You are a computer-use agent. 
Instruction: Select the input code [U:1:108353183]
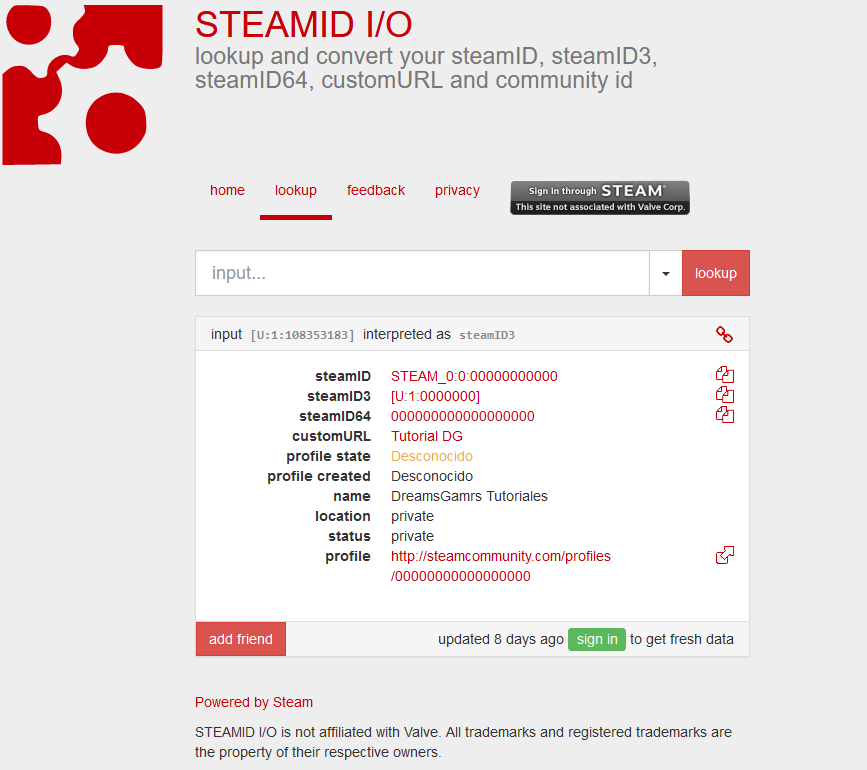point(302,335)
